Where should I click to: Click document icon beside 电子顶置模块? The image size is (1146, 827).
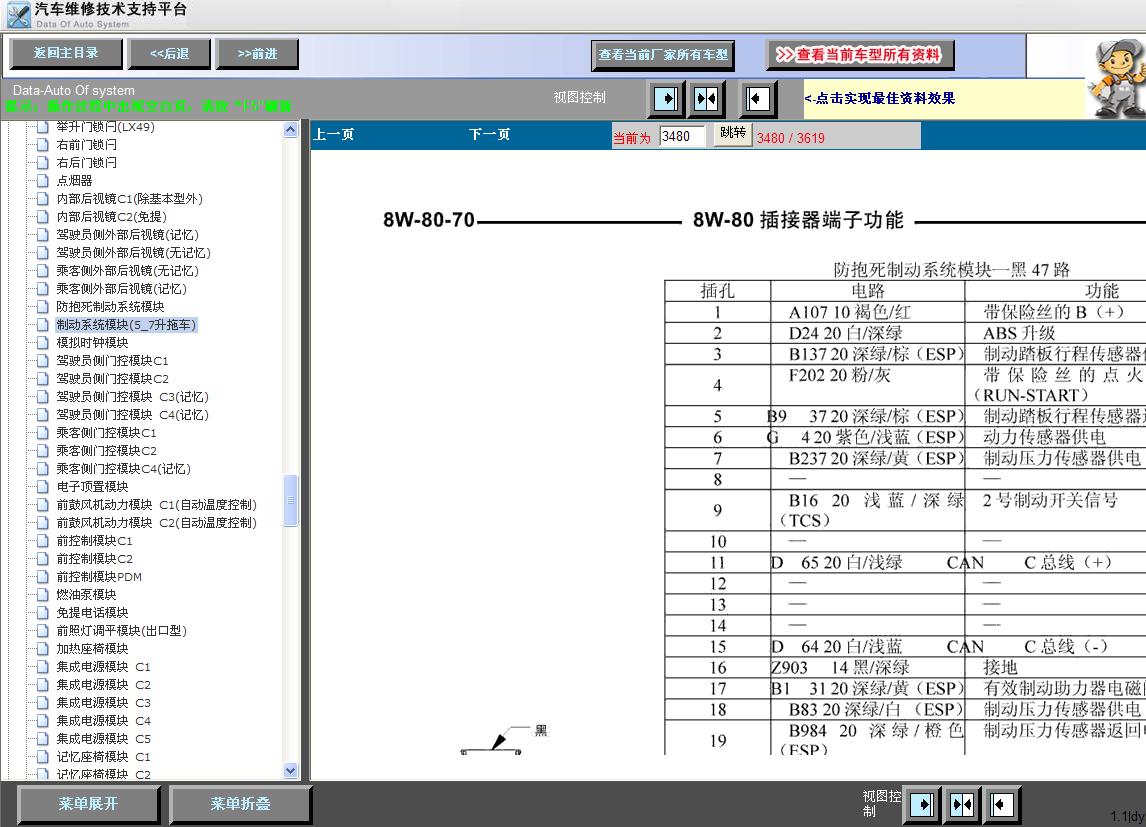pos(42,487)
